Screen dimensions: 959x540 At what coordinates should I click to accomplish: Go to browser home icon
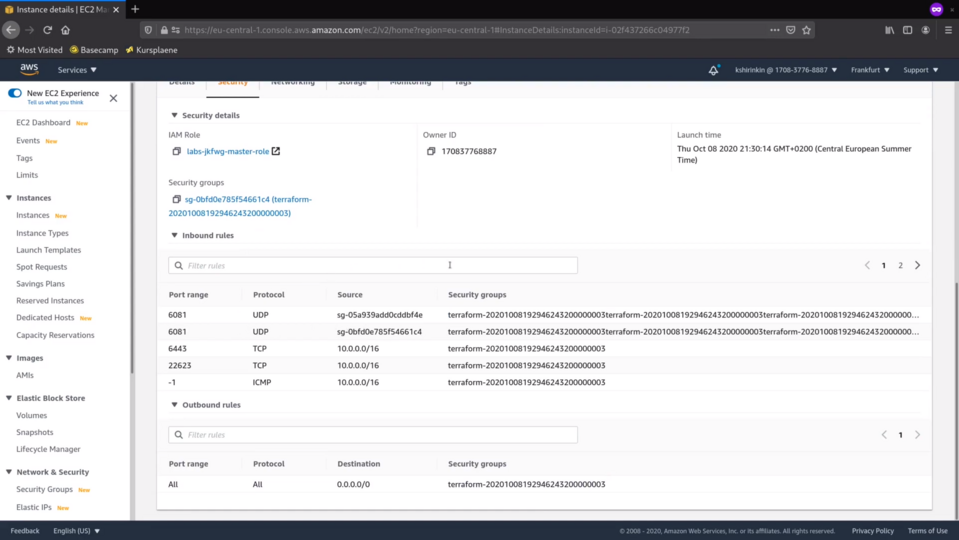65,29
